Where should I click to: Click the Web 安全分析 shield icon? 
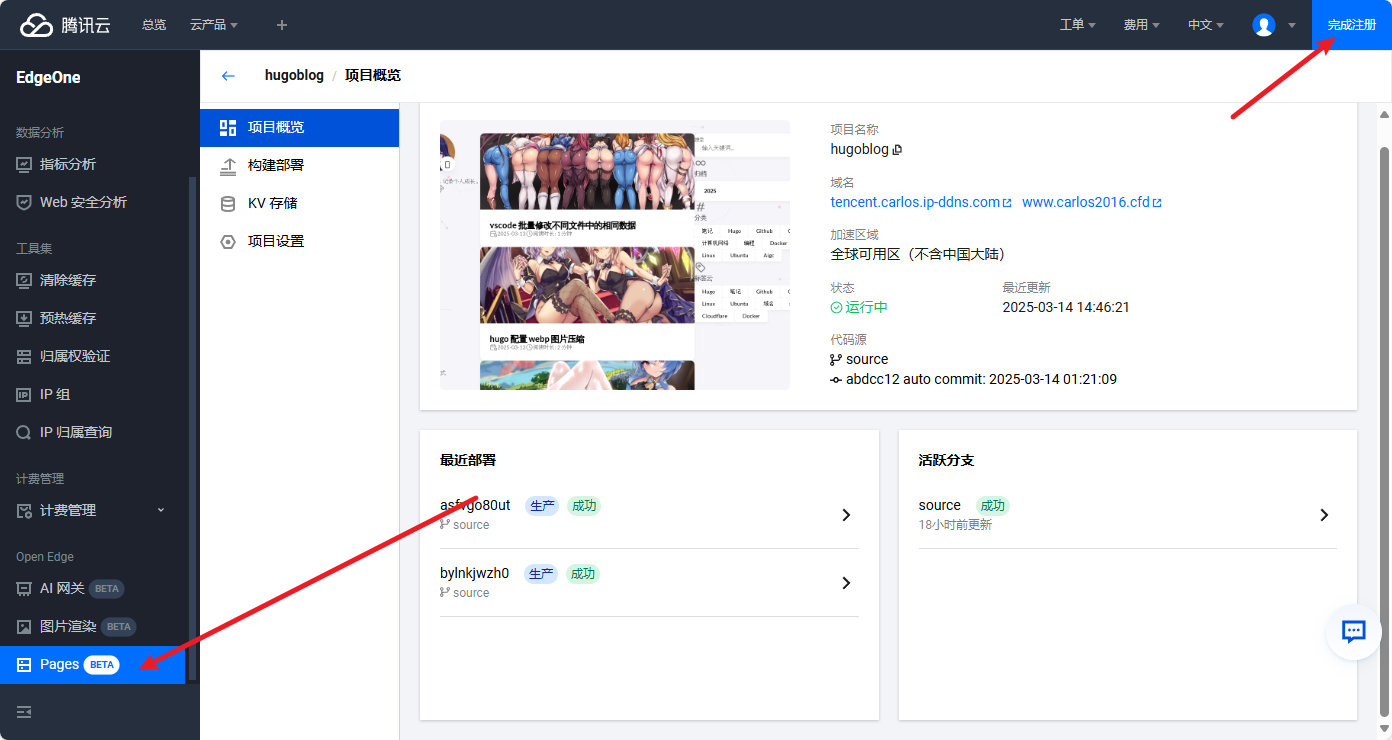click(24, 202)
